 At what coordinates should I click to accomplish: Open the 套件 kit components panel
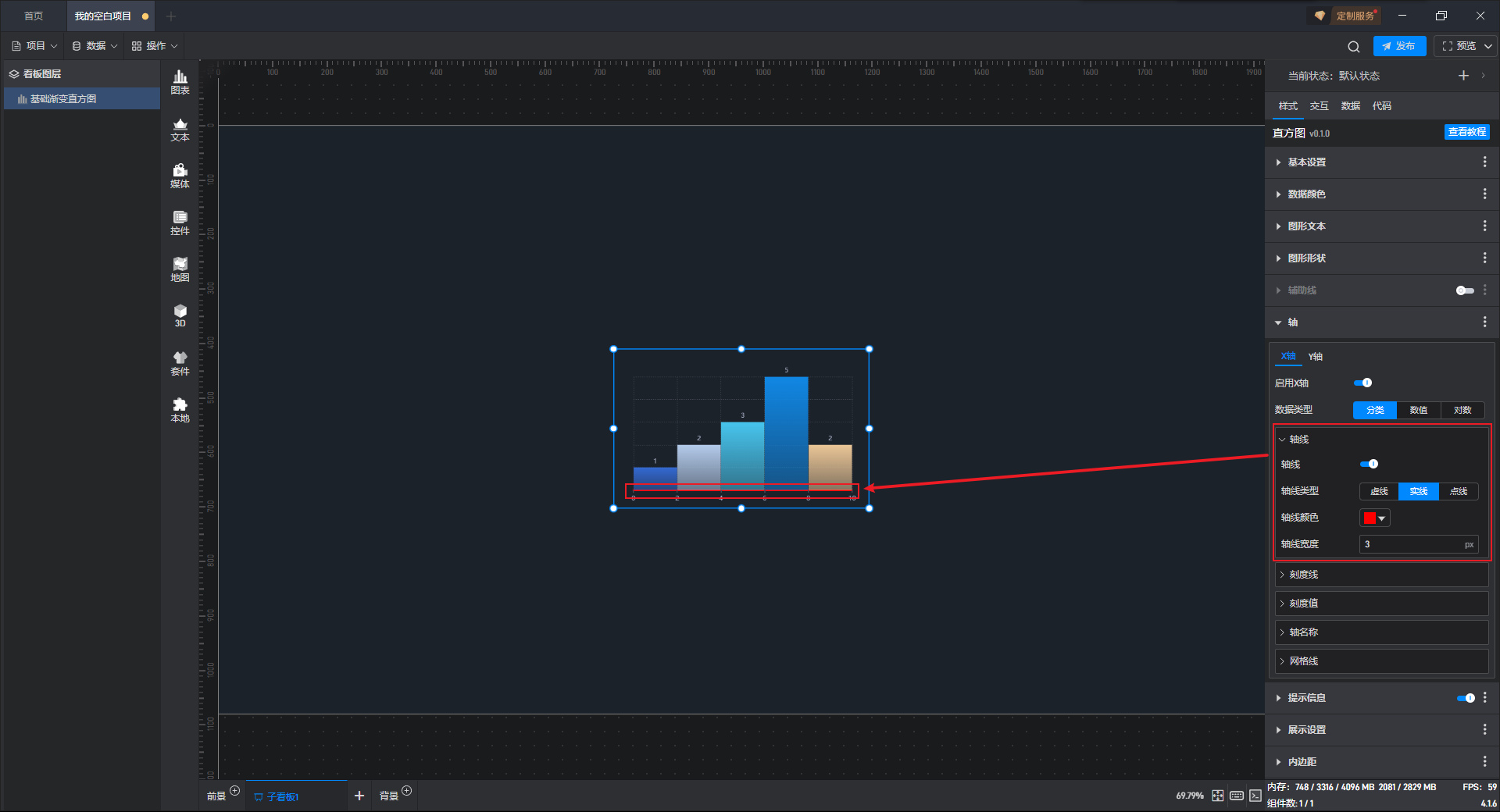click(180, 364)
